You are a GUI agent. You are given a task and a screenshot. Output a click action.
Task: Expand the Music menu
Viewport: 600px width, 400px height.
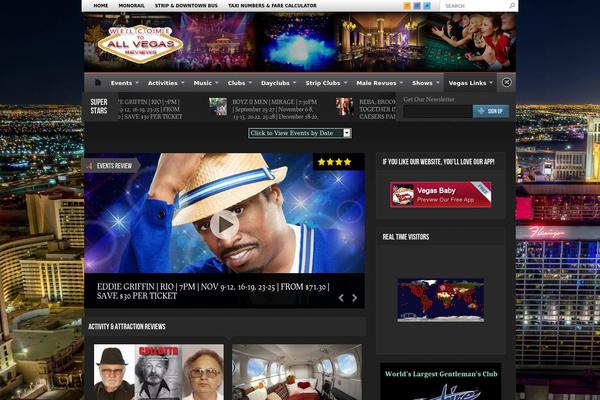tap(206, 83)
